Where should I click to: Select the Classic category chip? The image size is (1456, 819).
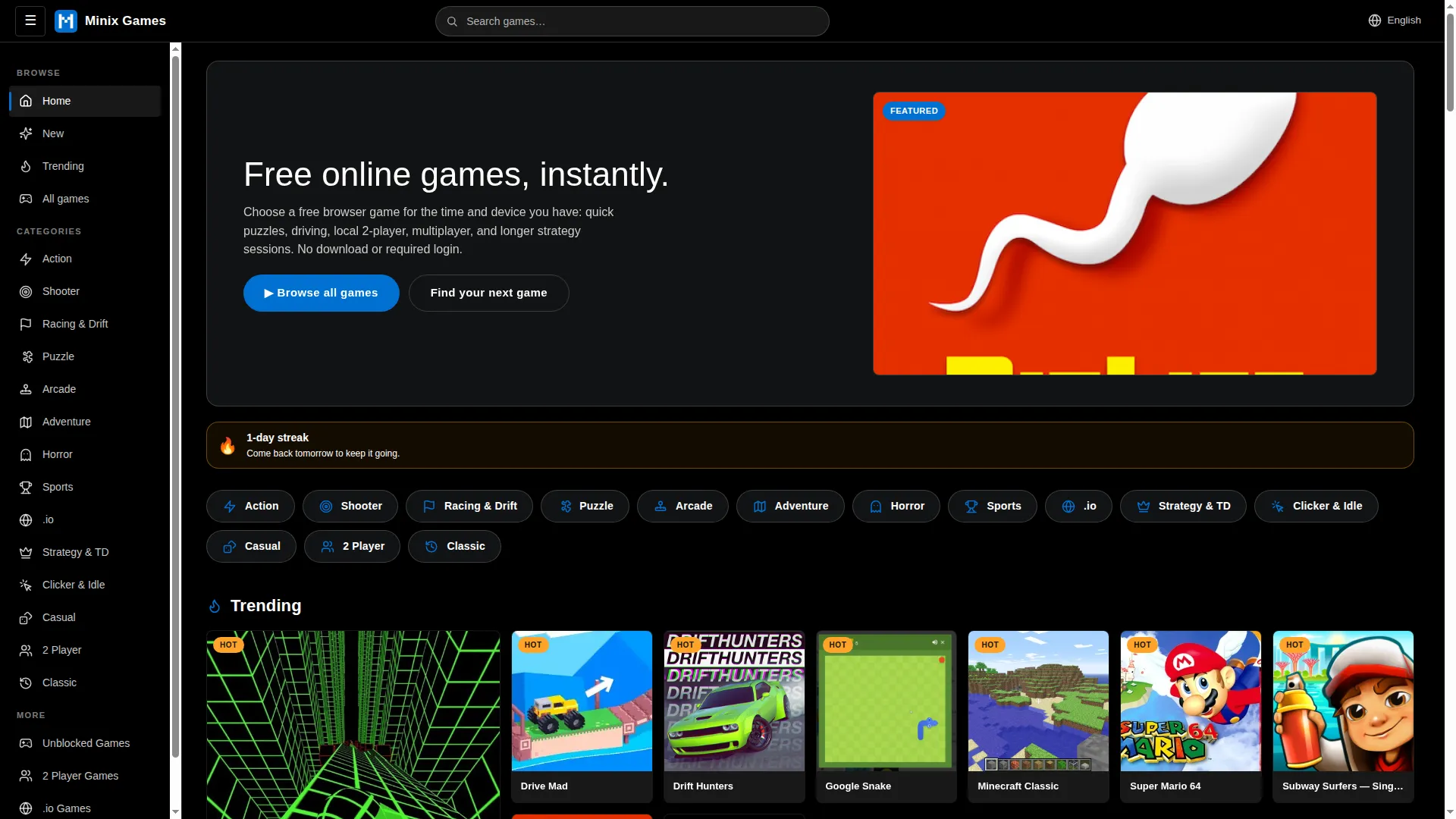pyautogui.click(x=454, y=546)
